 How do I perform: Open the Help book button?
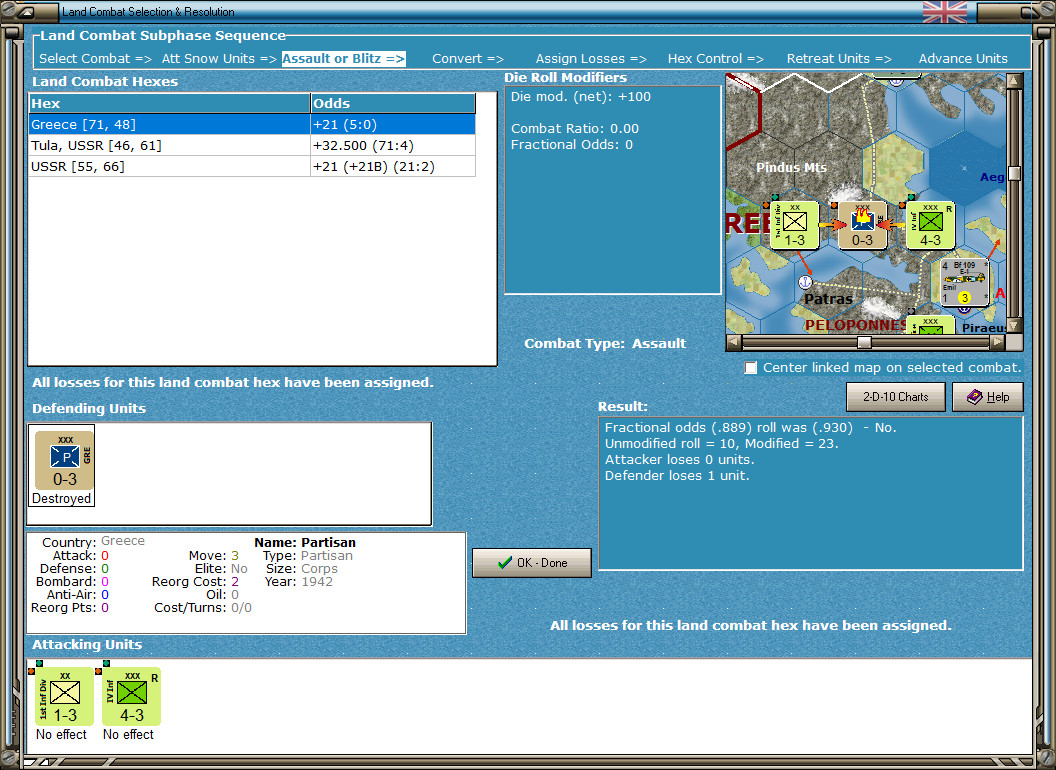tap(988, 397)
